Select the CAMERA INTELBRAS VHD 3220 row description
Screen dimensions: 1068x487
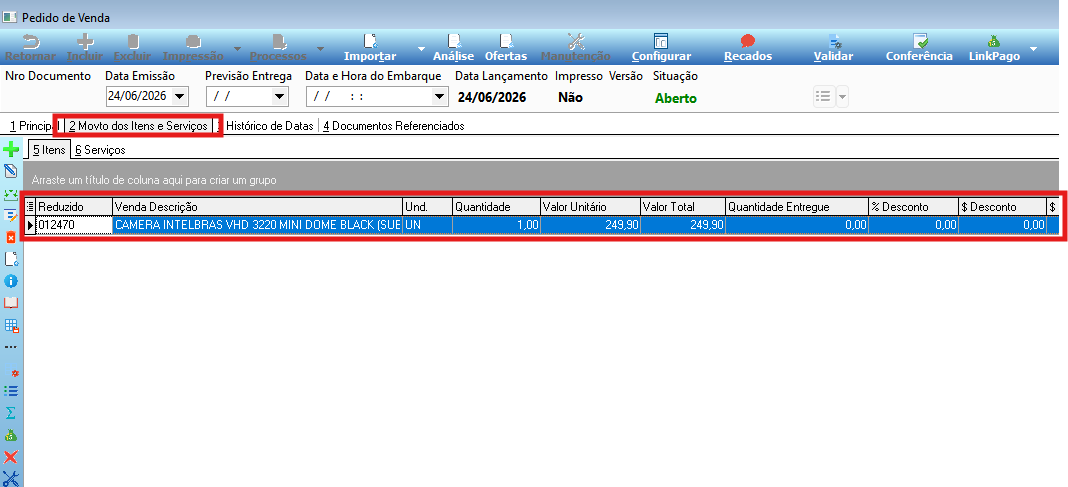257,225
